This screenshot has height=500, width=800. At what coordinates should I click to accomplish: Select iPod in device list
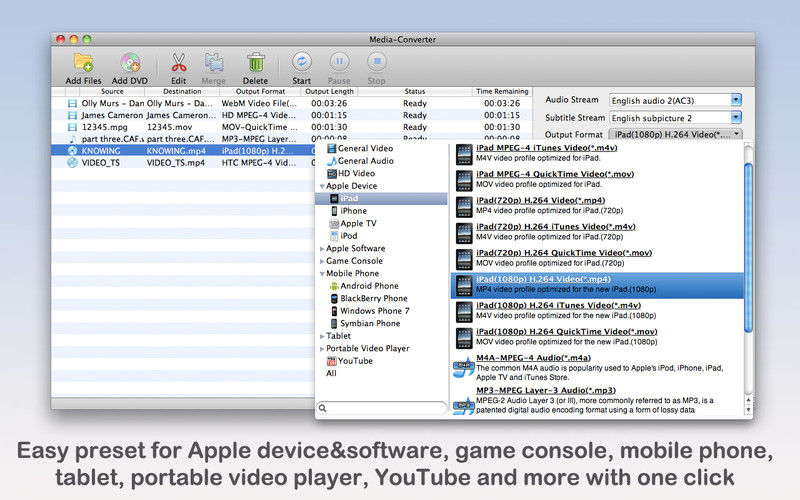(x=344, y=236)
